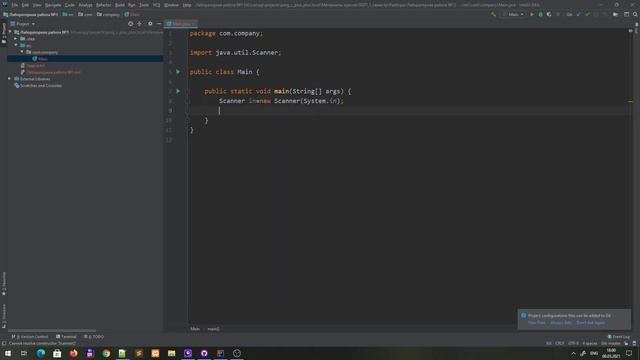The image size is (640, 360).
Task: Open the Window menu
Action: pyautogui.click(x=171, y=5)
